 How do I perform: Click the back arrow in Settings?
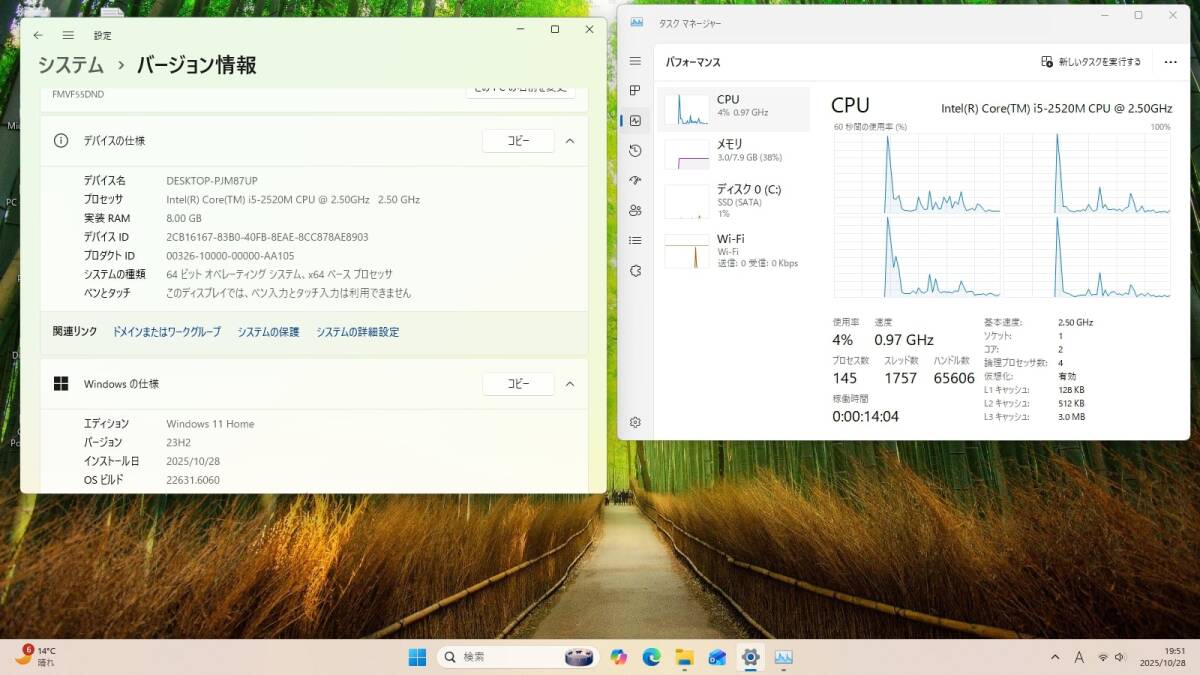pyautogui.click(x=38, y=35)
